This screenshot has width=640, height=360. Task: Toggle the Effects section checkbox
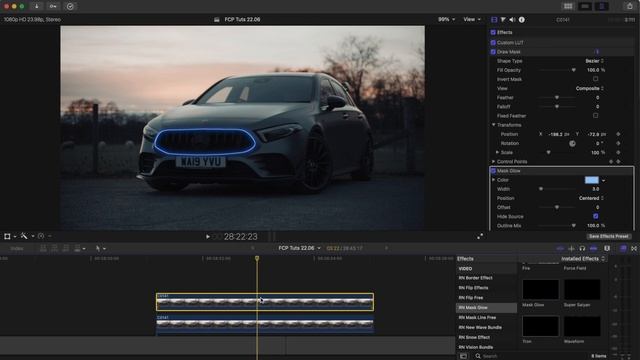493,32
